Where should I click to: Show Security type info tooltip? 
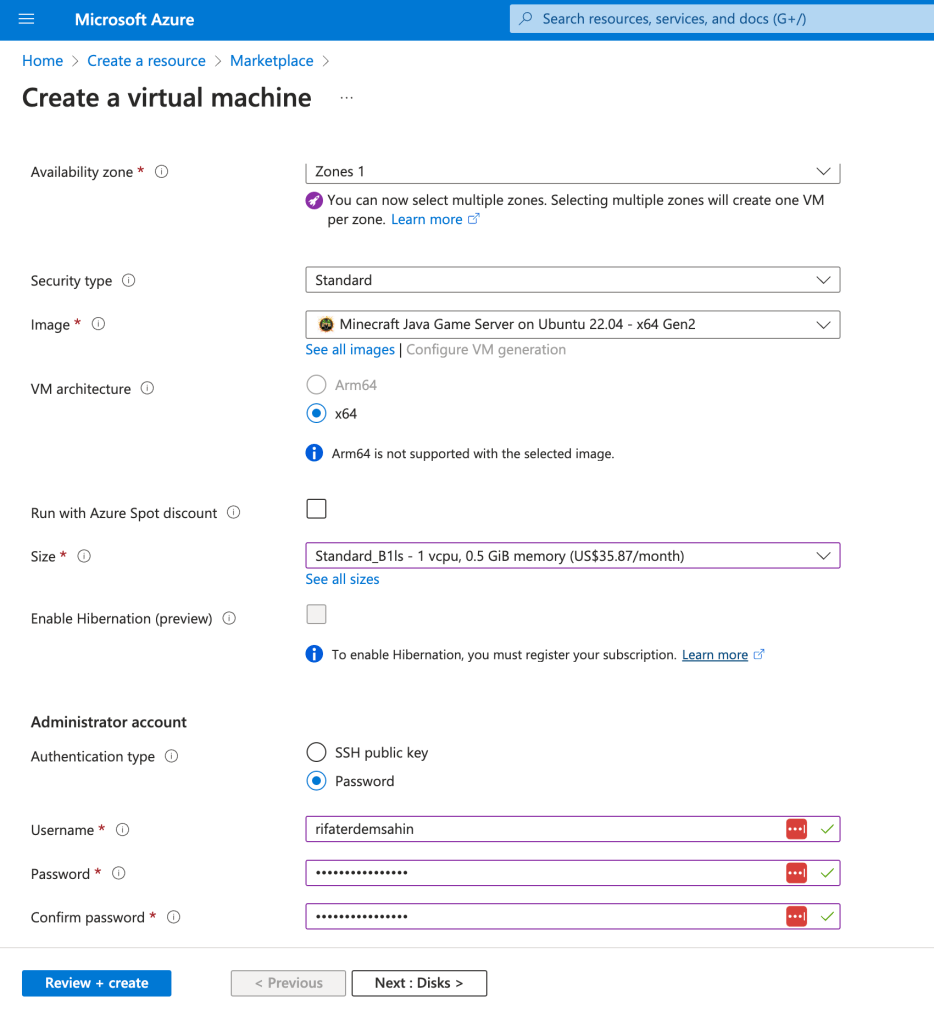[x=129, y=281]
